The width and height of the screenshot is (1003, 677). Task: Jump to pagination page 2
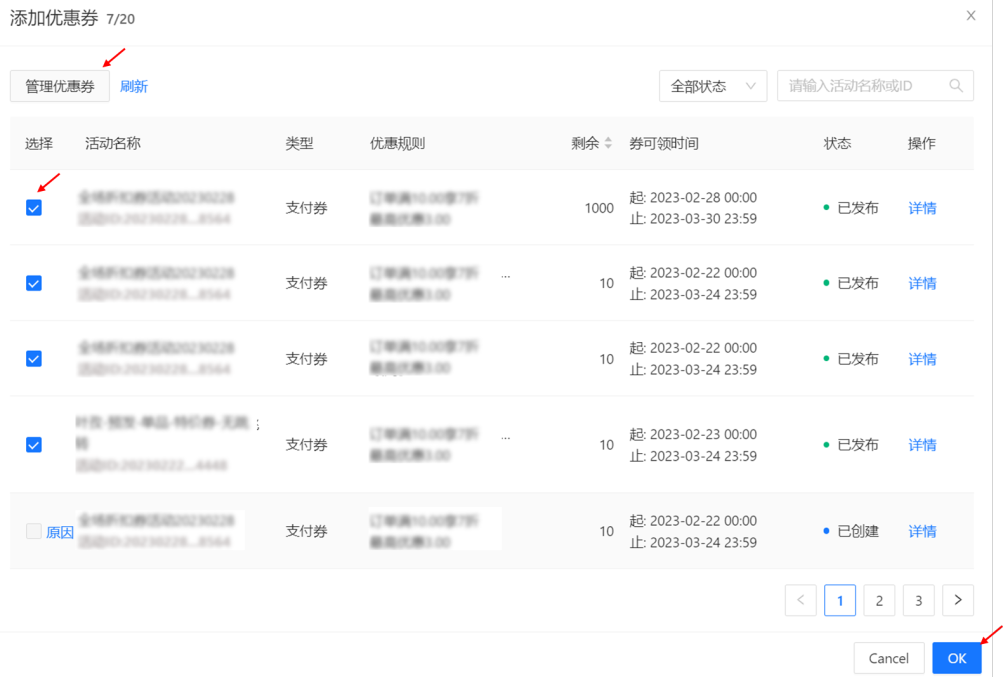point(879,600)
